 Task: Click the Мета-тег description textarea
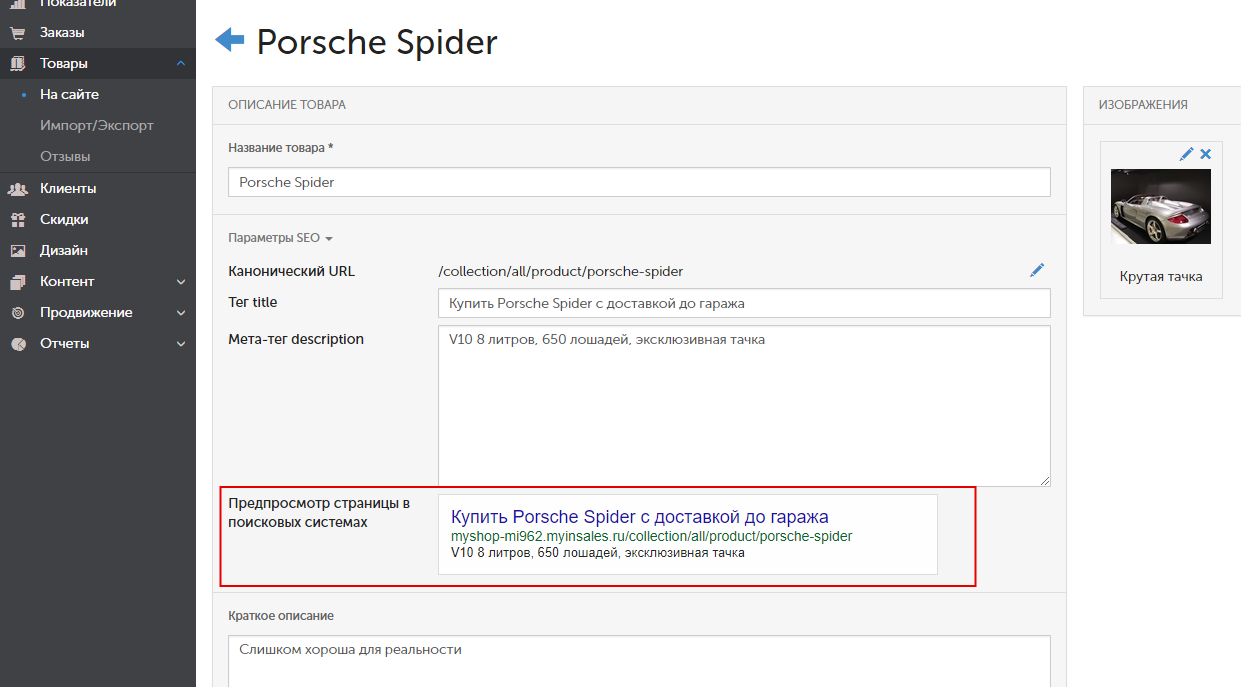(x=744, y=406)
